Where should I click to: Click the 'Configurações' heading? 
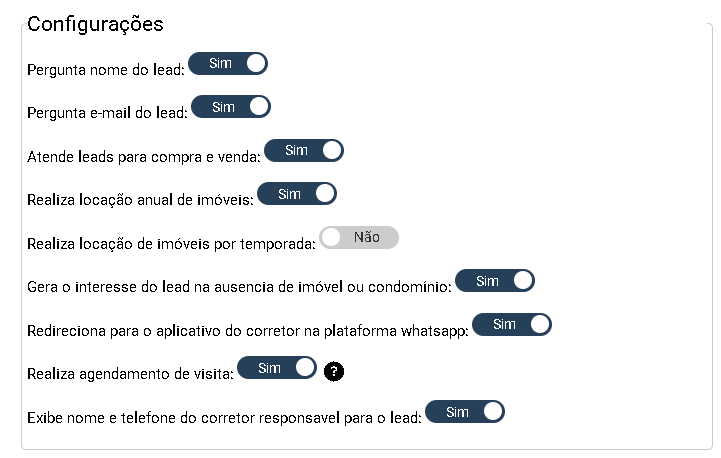click(95, 24)
